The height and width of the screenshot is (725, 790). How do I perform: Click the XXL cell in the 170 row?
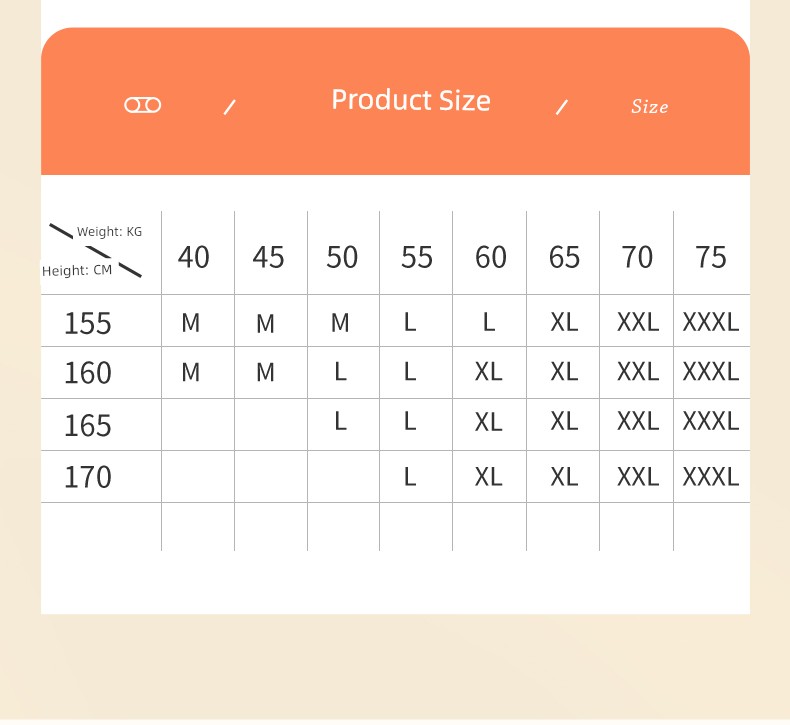[638, 477]
